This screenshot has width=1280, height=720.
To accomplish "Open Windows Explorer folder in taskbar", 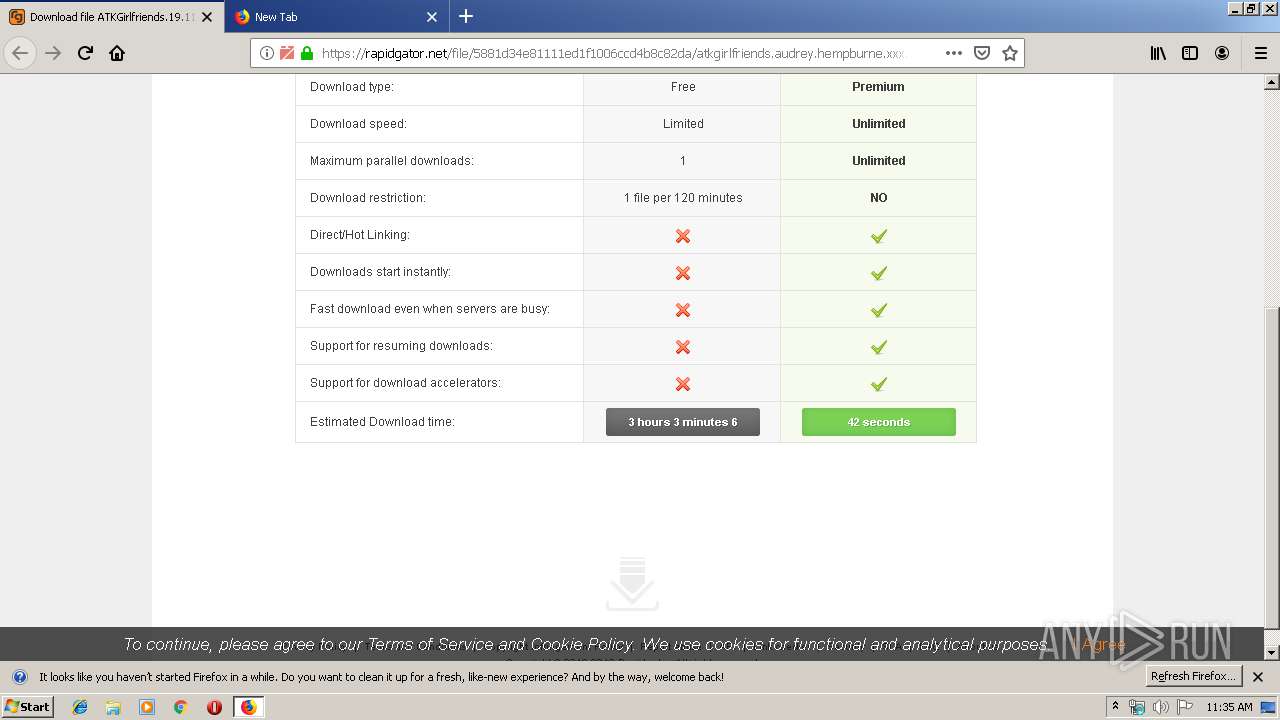I will [x=113, y=707].
